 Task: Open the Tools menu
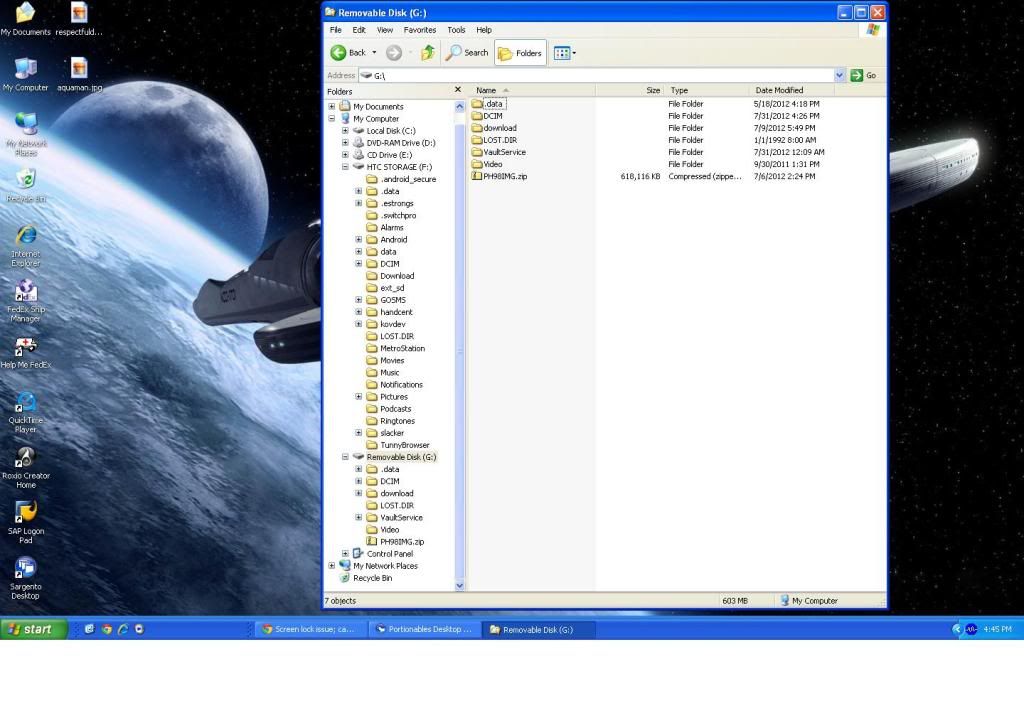pyautogui.click(x=456, y=30)
